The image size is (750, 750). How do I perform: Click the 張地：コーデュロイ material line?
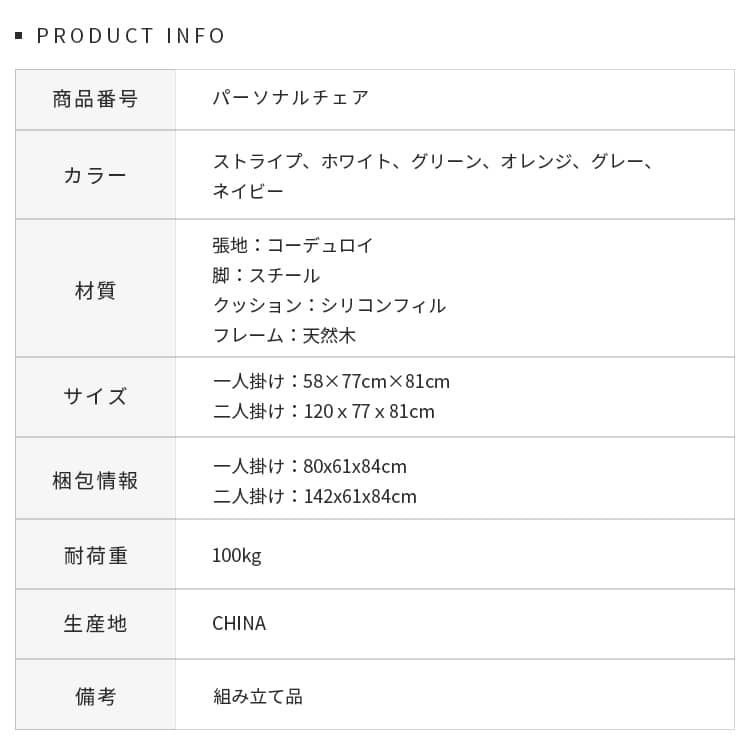pyautogui.click(x=293, y=245)
